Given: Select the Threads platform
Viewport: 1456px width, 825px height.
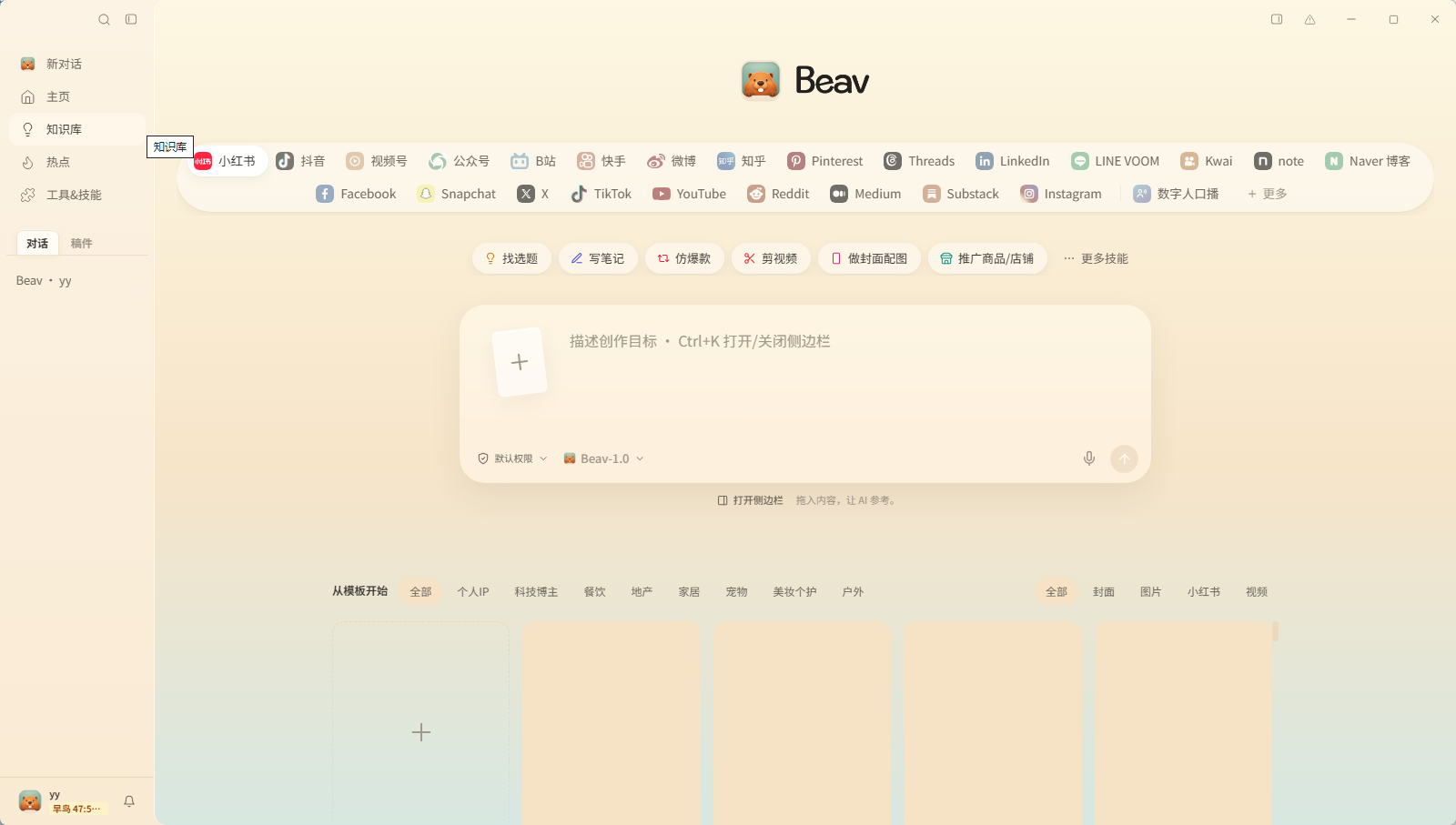Looking at the screenshot, I should (x=919, y=161).
